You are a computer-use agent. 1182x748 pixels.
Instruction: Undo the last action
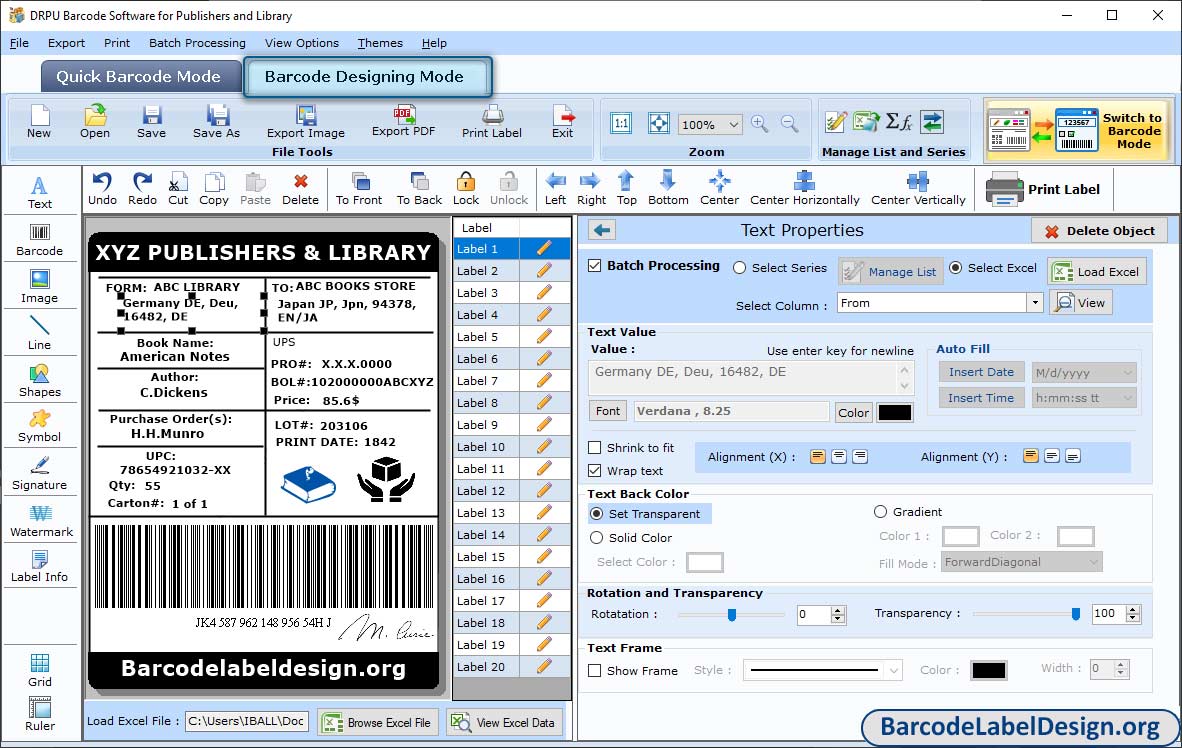103,189
